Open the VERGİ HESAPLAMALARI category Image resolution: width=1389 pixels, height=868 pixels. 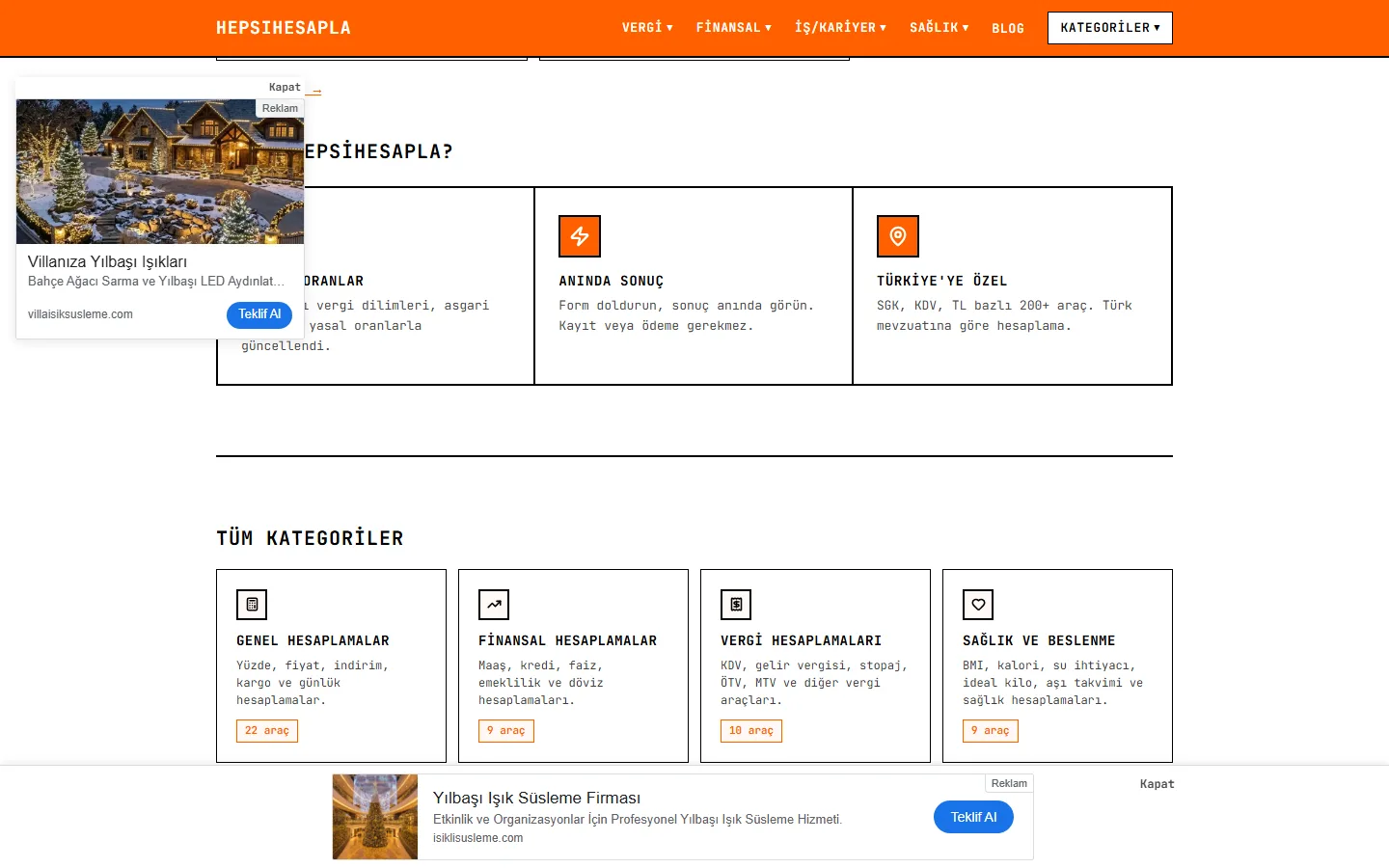coord(815,665)
